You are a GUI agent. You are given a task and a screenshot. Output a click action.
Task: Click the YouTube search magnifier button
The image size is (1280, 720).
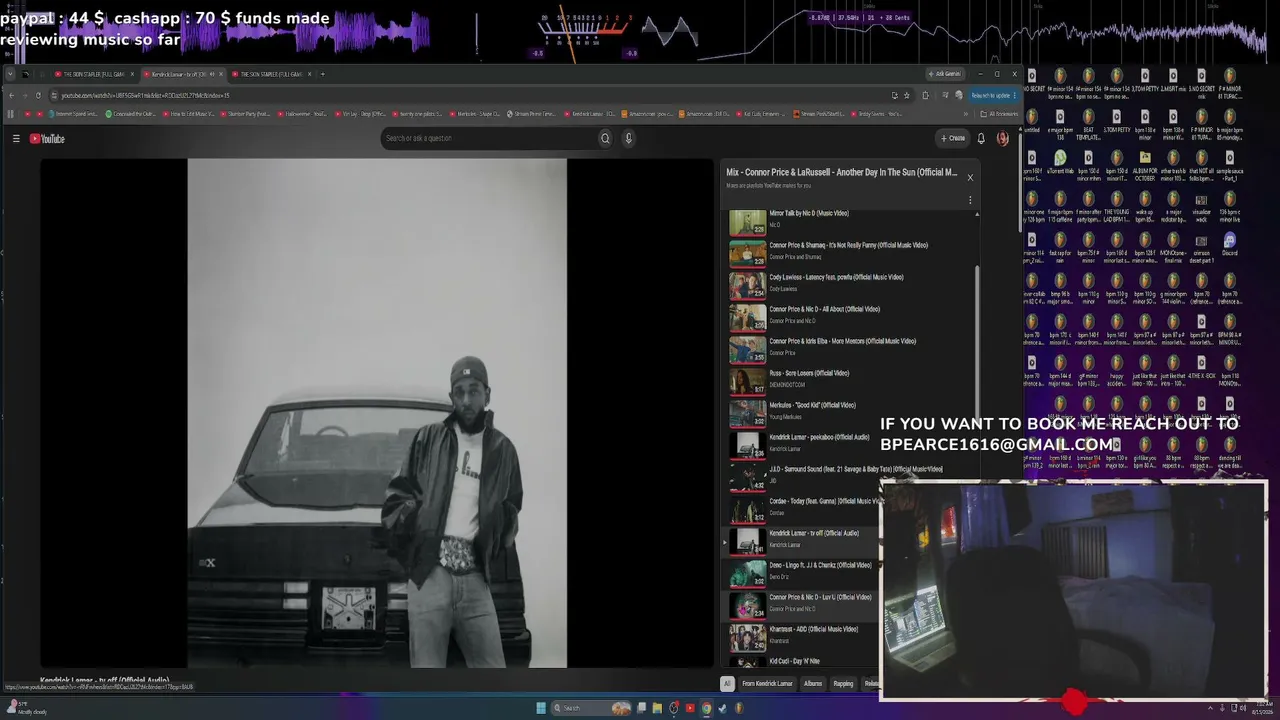click(x=605, y=139)
